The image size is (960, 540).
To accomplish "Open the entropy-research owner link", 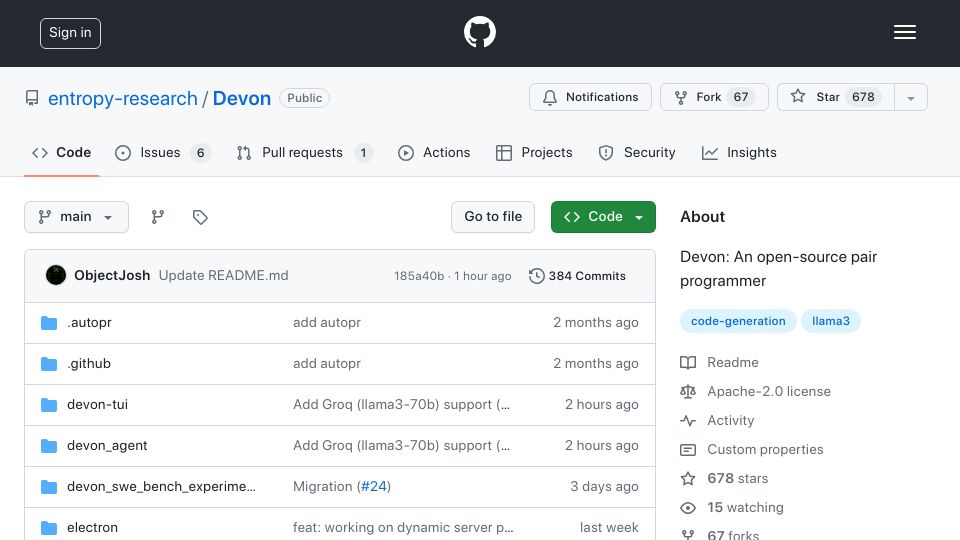I will pos(122,99).
